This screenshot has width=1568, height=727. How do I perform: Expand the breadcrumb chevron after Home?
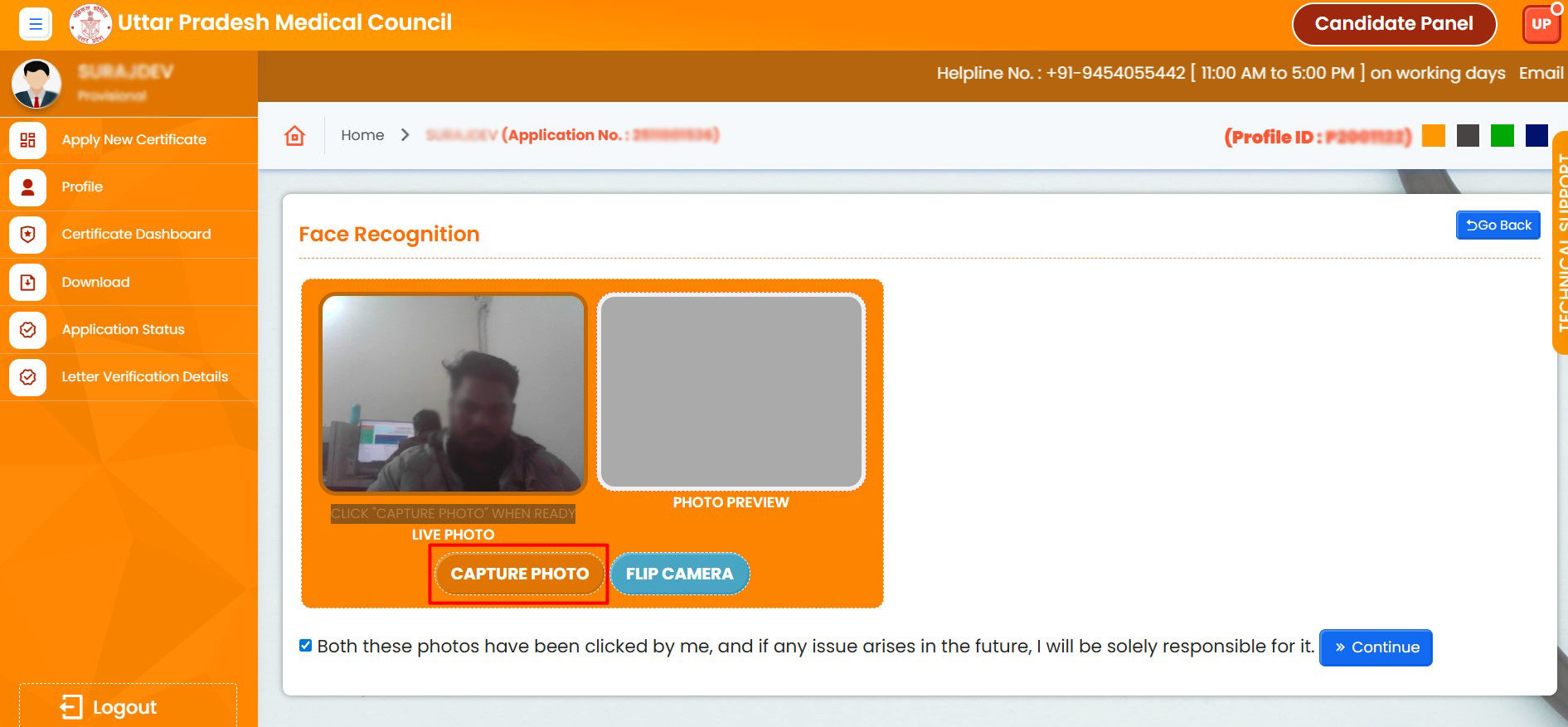coord(405,135)
